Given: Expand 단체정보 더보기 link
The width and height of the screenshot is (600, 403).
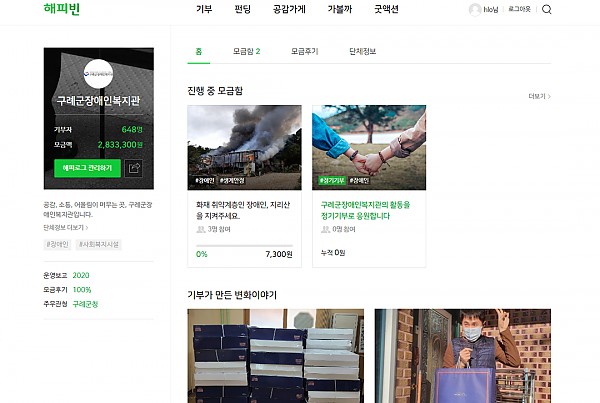Looking at the screenshot, I should tap(65, 227).
